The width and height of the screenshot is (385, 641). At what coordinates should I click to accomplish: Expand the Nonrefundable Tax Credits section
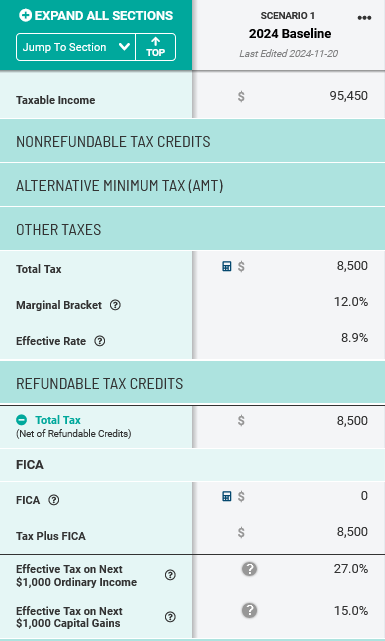pos(192,141)
